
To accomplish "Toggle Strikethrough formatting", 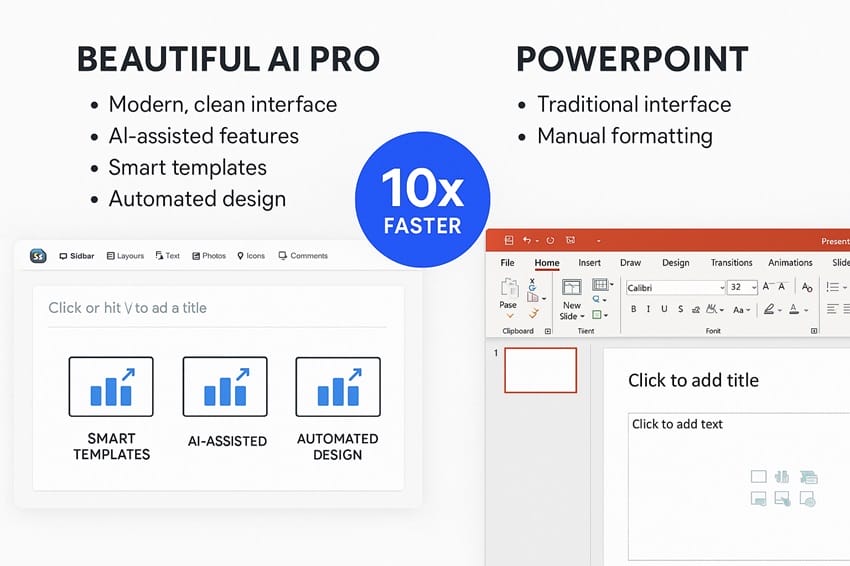I will (x=696, y=310).
